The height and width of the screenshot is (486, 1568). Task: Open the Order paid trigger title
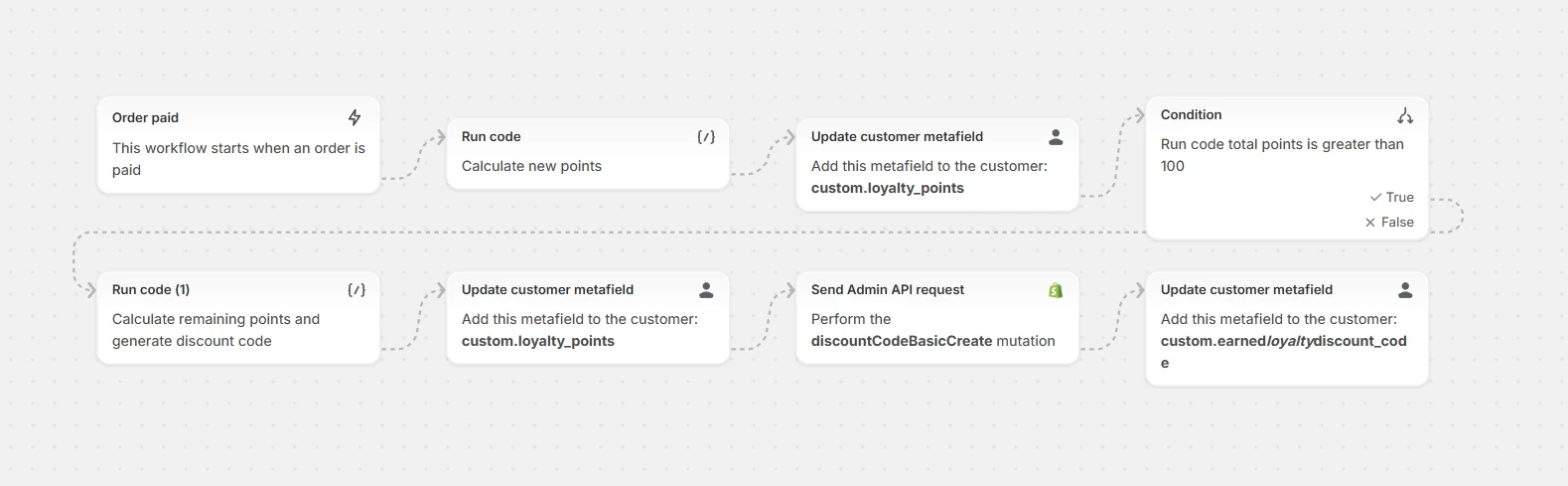click(146, 117)
